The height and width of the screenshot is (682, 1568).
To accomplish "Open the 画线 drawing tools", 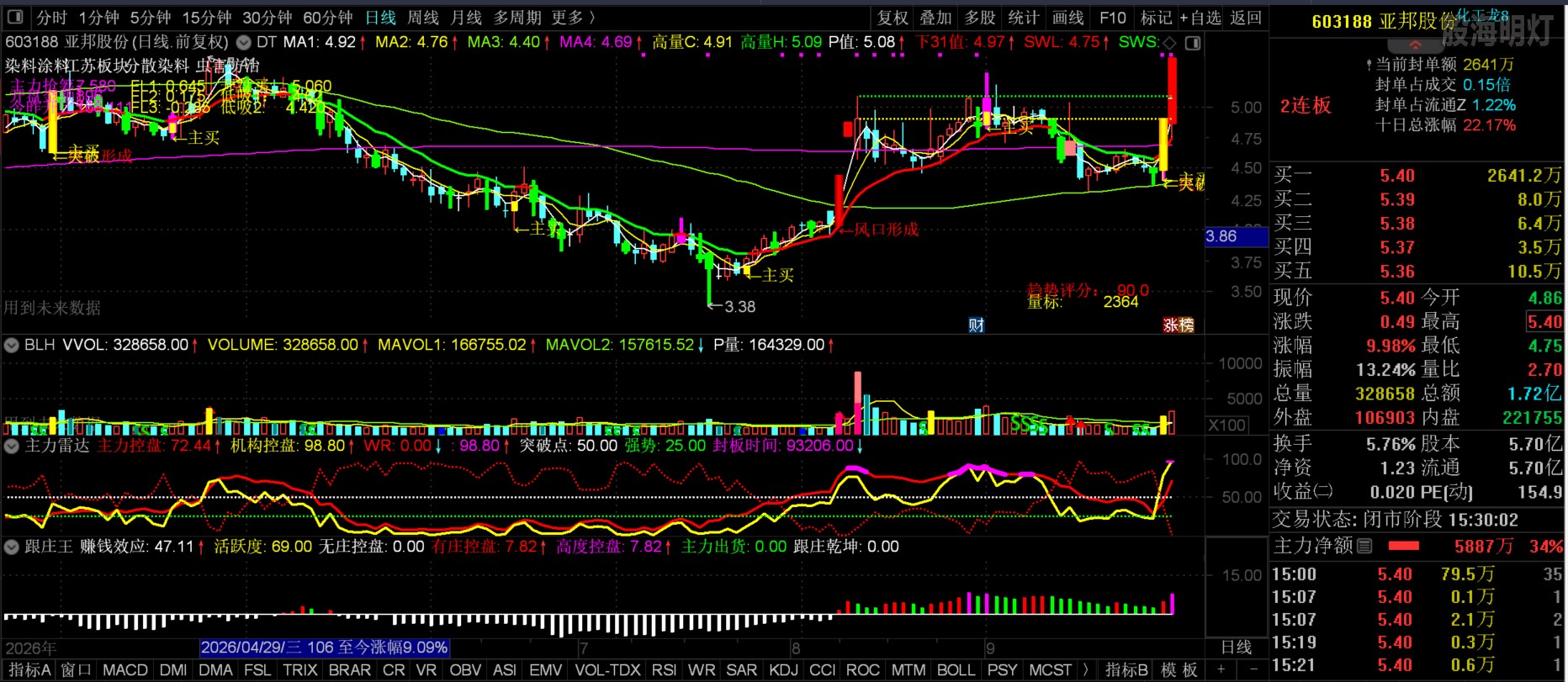I will click(1067, 18).
